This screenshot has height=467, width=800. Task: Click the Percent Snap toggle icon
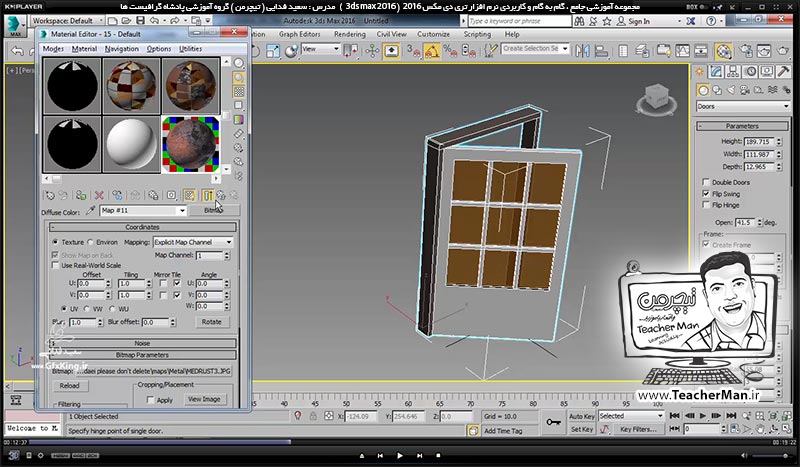tap(449, 51)
